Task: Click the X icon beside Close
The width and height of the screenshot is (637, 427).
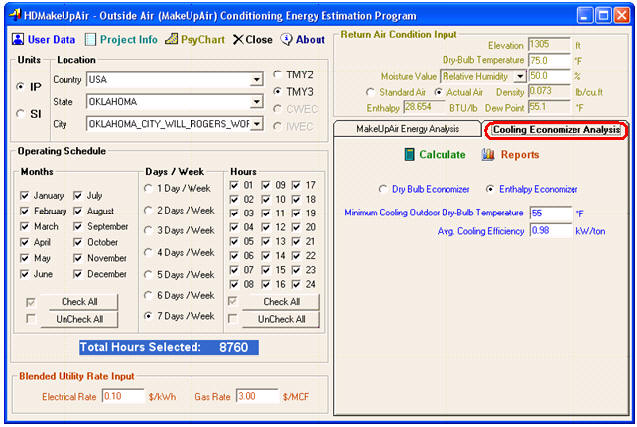Action: (x=238, y=40)
